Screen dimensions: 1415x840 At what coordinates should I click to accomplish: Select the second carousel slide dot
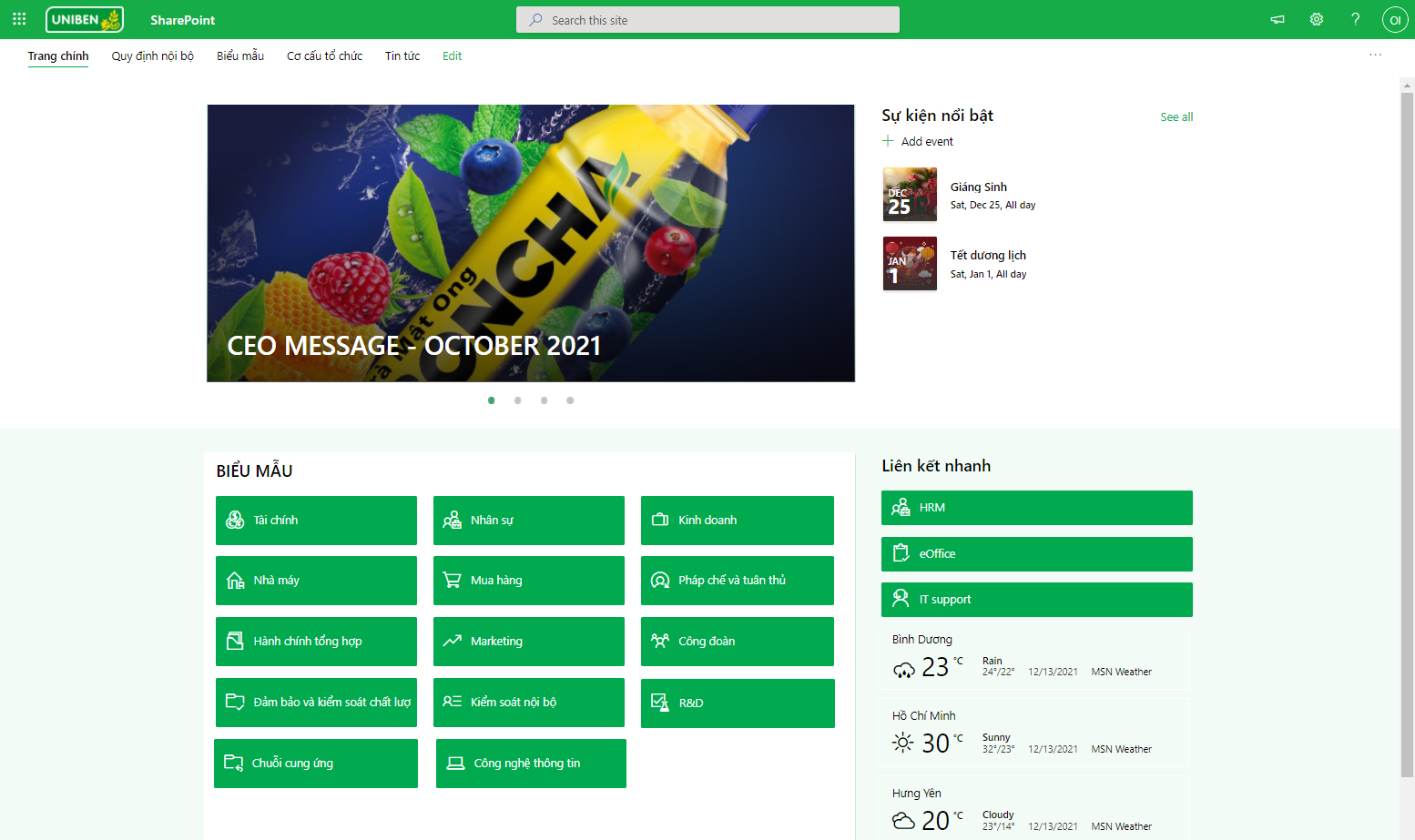517,400
